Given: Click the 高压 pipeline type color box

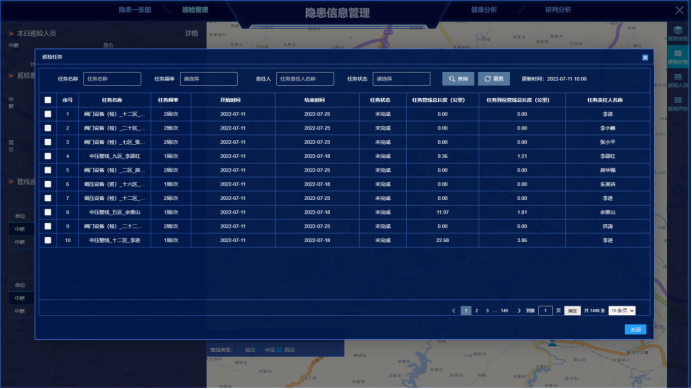Looking at the screenshot, I should pyautogui.click(x=279, y=350).
